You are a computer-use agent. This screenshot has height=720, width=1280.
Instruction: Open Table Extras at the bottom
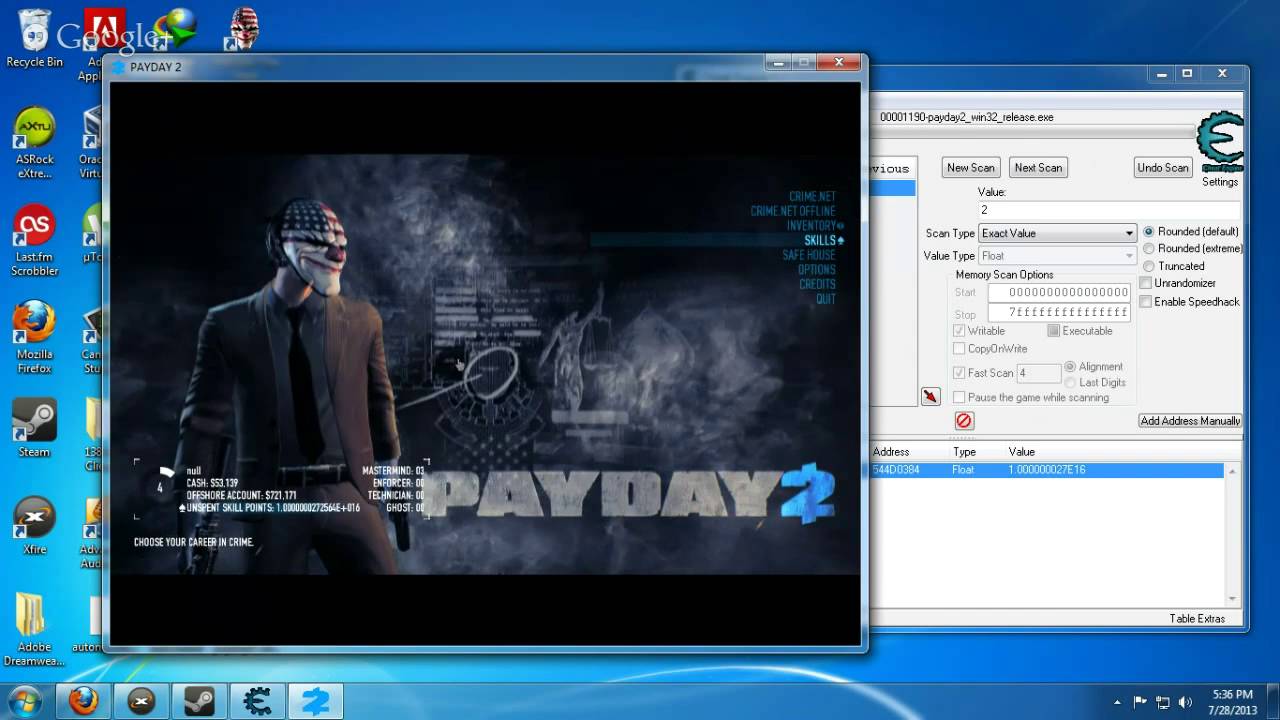(1197, 619)
